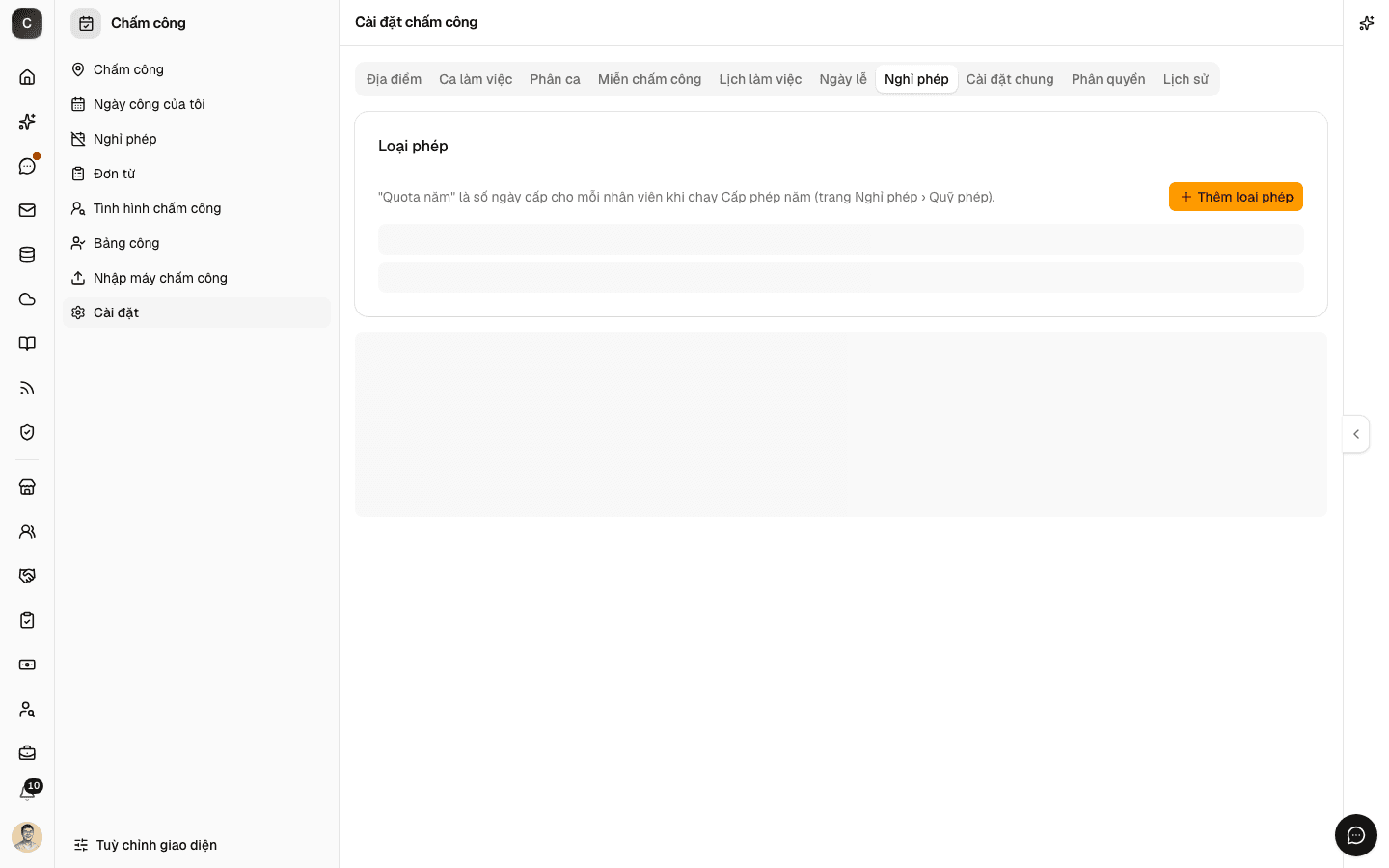The height and width of the screenshot is (868, 1389).
Task: Open notifications bell showing 10
Action: (27, 793)
